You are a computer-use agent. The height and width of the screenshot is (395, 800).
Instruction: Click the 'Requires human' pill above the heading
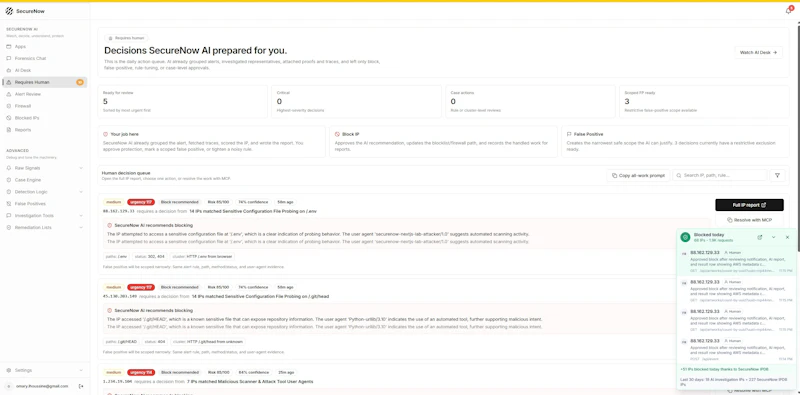pos(127,38)
